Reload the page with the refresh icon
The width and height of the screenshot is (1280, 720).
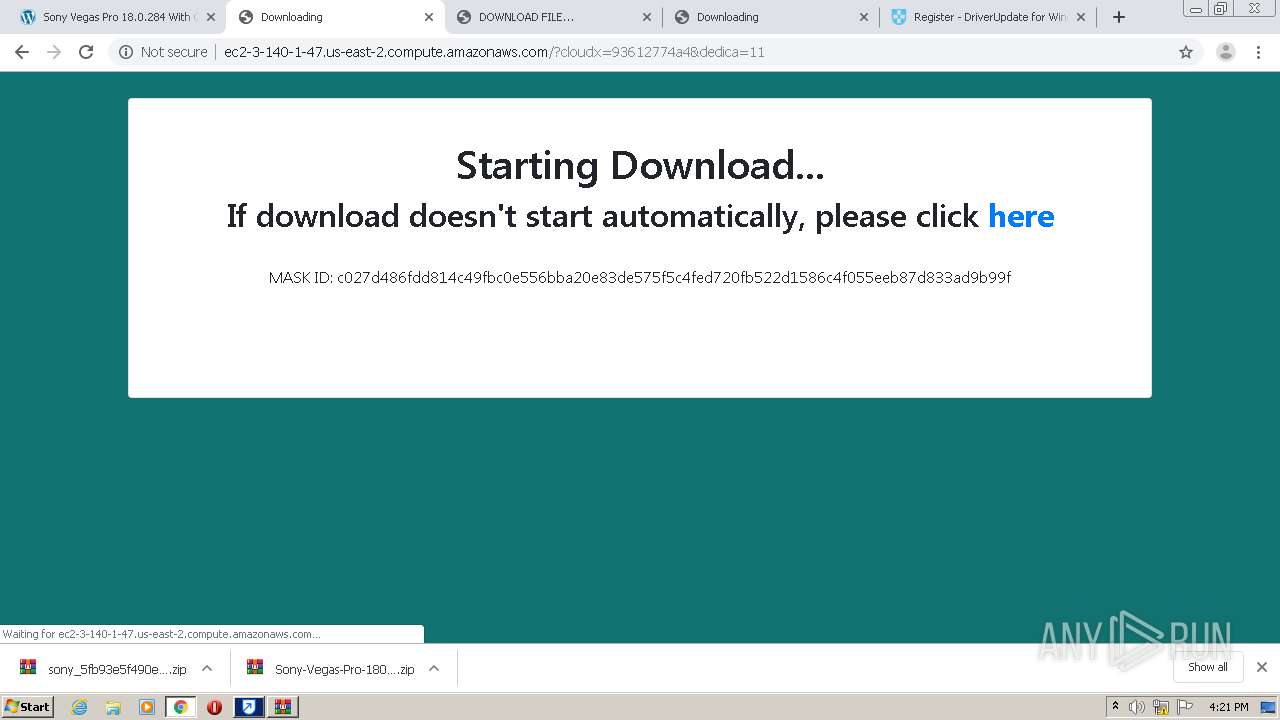(86, 52)
